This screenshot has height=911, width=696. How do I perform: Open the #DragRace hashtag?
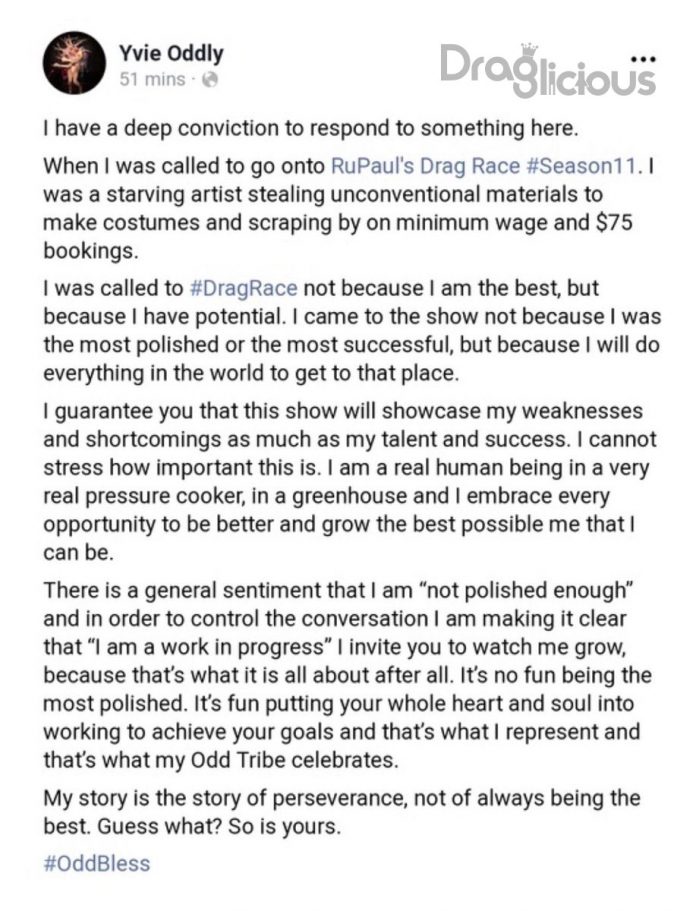pyautogui.click(x=243, y=288)
